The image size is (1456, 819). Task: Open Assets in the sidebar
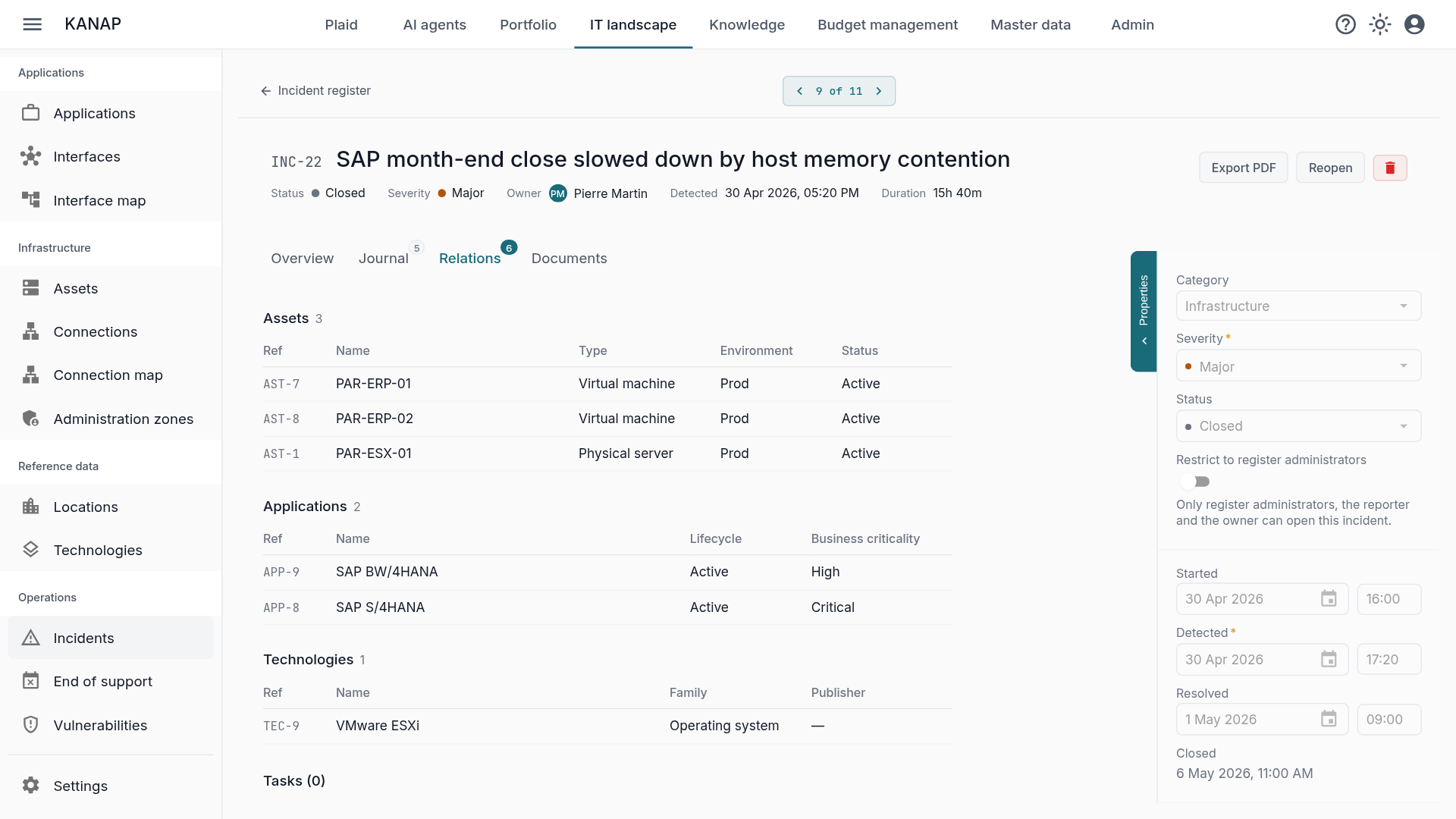pyautogui.click(x=111, y=288)
